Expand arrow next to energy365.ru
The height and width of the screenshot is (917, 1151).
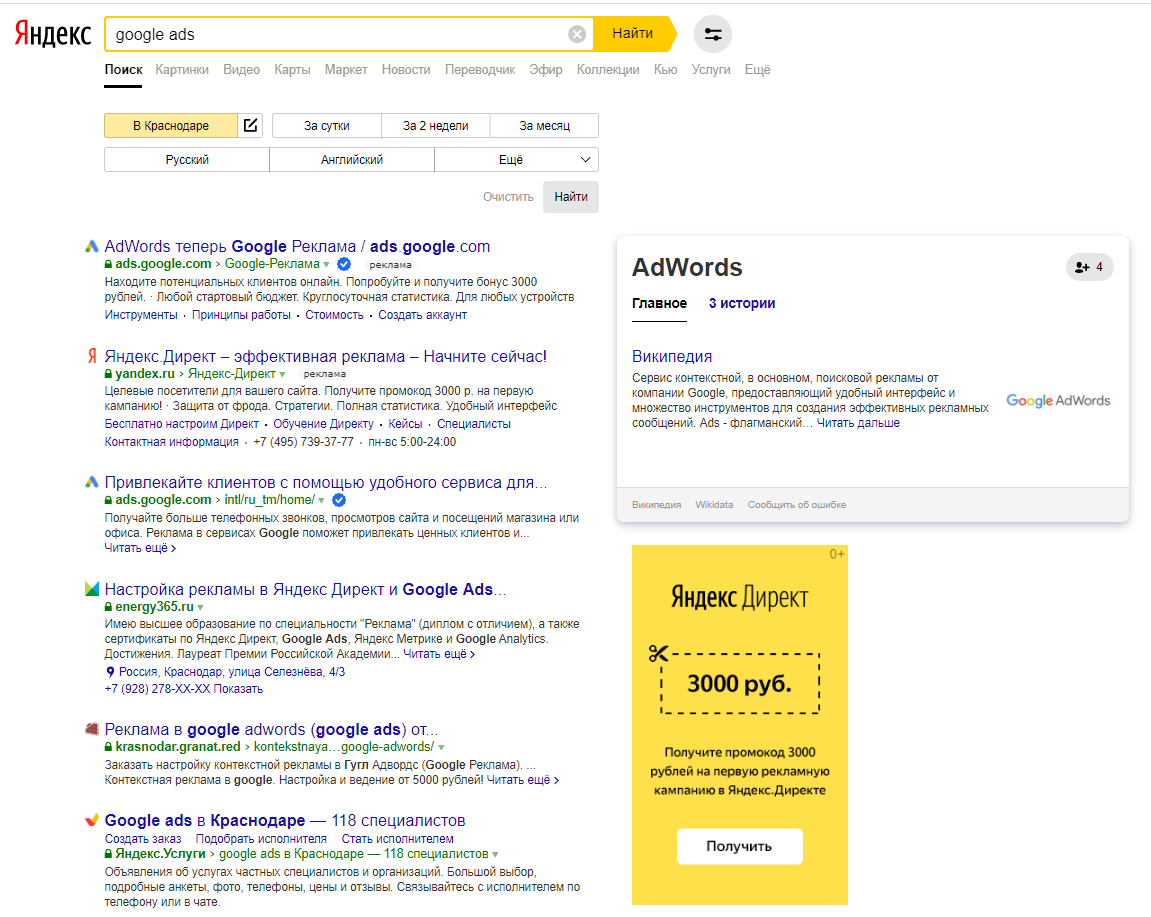click(x=200, y=608)
